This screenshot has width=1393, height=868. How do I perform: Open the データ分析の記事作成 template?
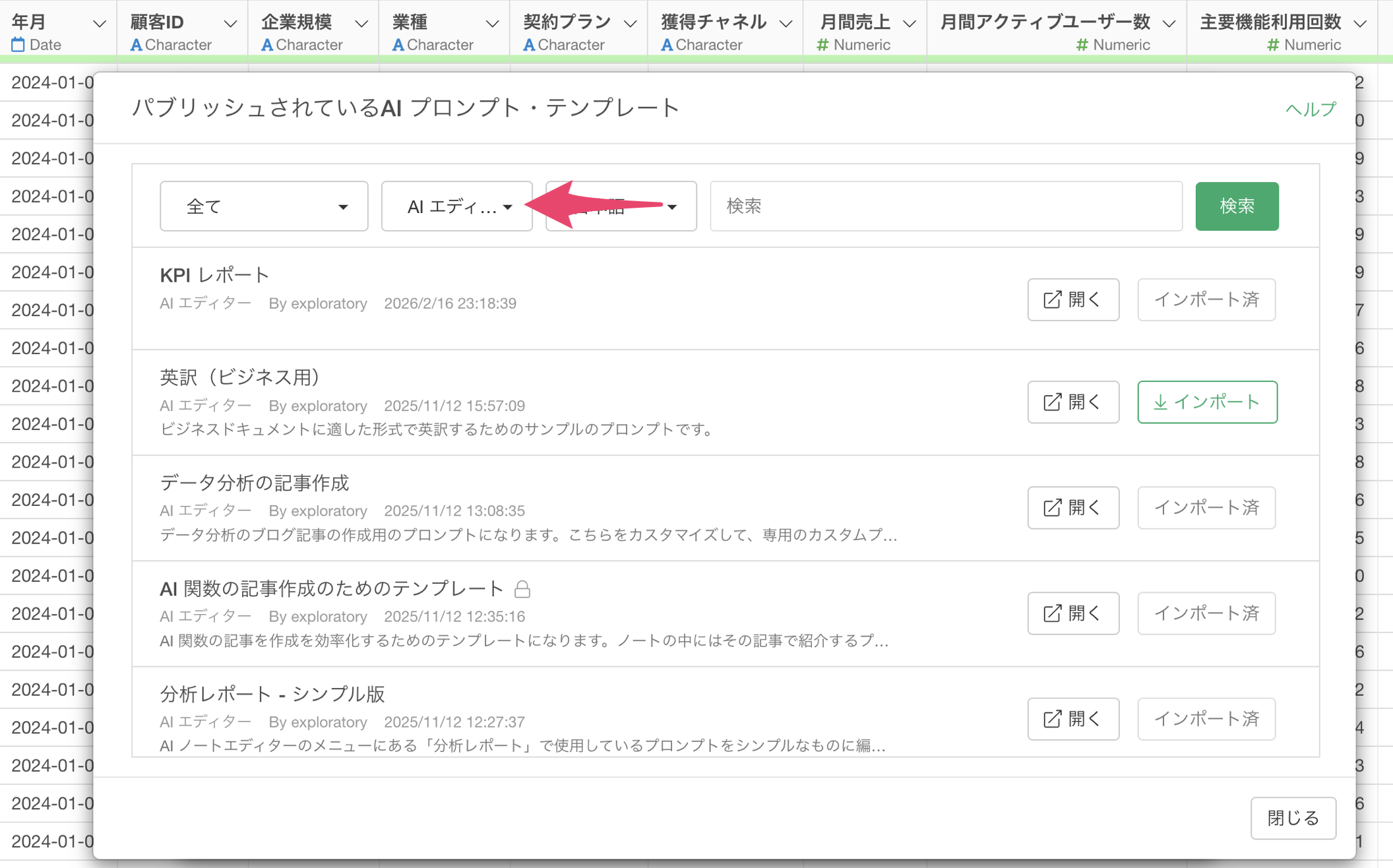(1072, 507)
